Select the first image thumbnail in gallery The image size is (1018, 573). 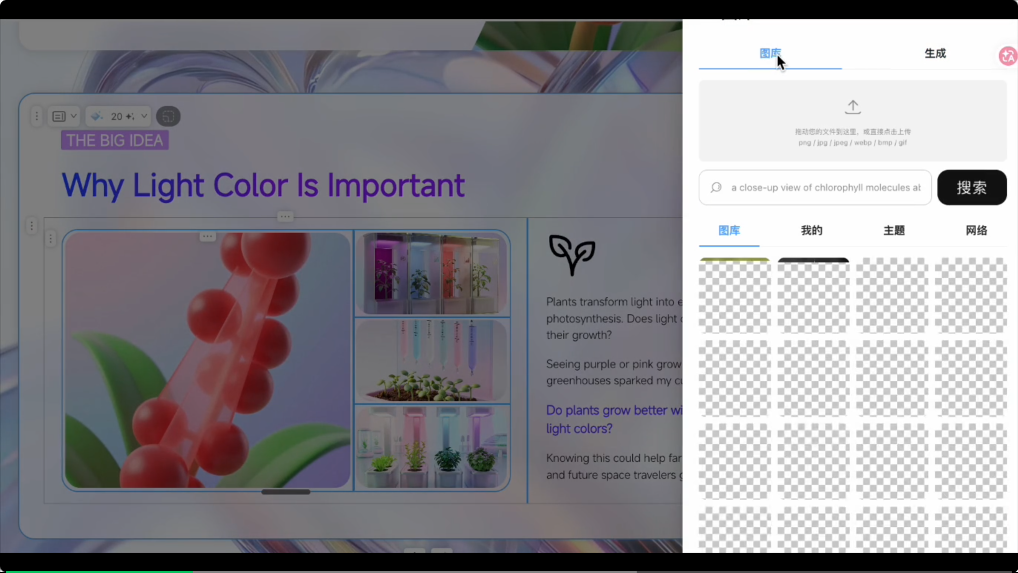click(734, 296)
